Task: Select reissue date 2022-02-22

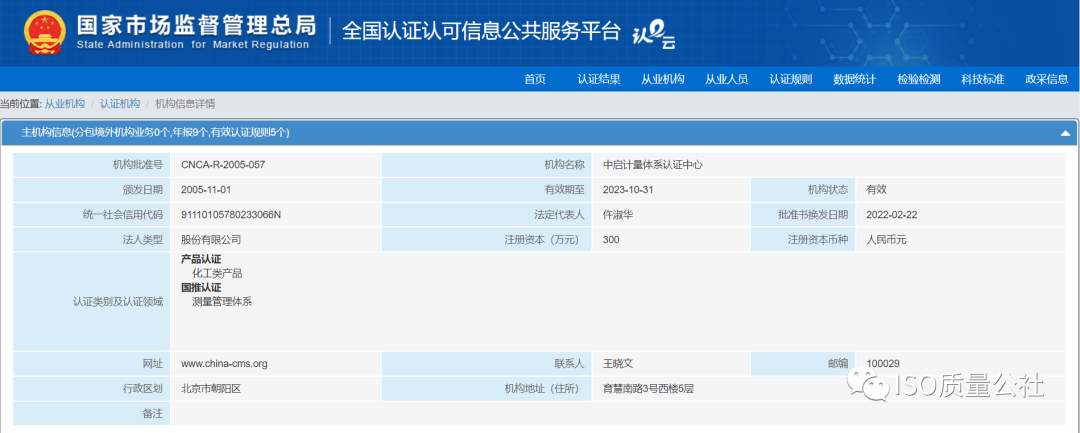Action: (x=891, y=215)
